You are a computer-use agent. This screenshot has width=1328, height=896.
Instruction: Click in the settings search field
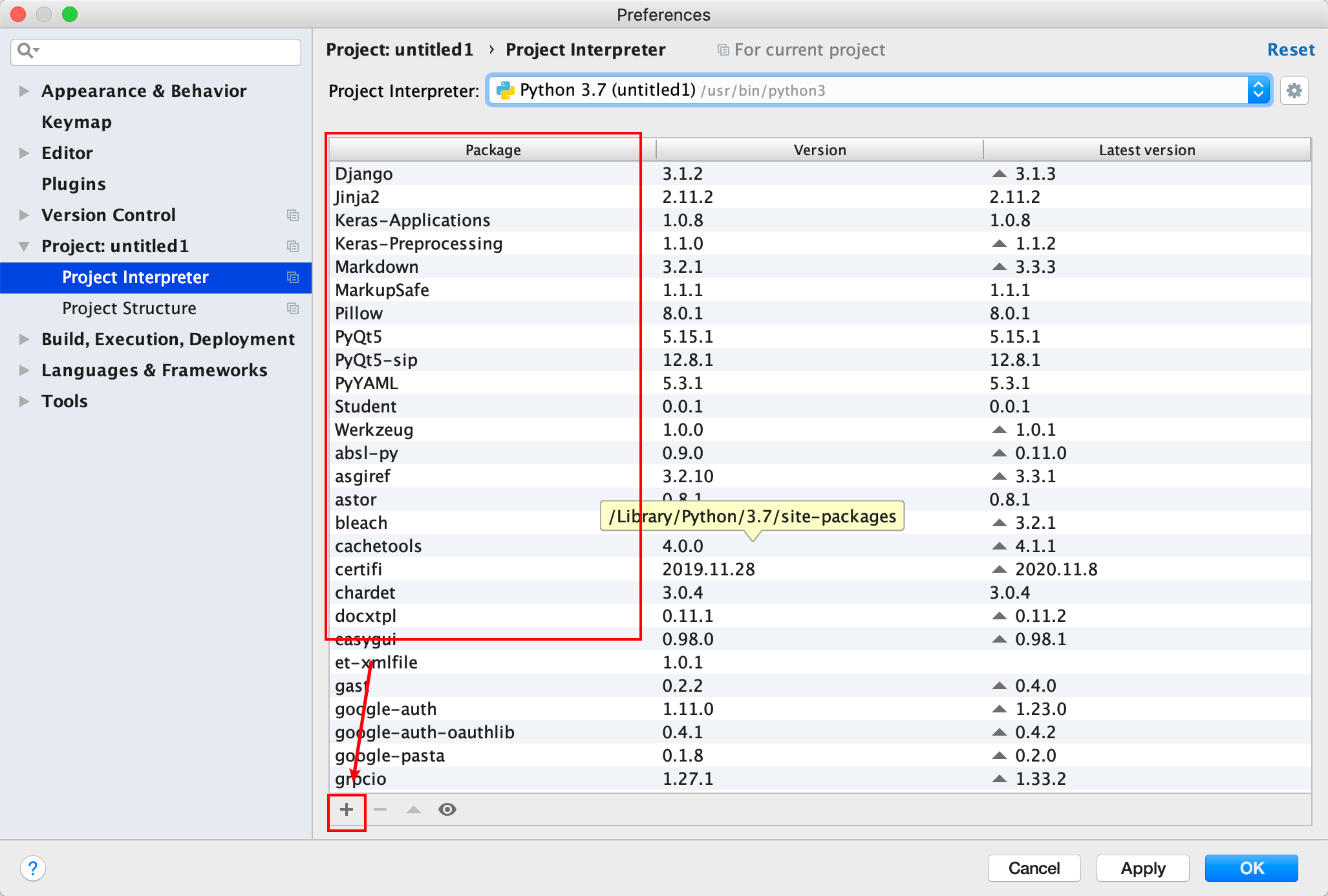click(168, 51)
